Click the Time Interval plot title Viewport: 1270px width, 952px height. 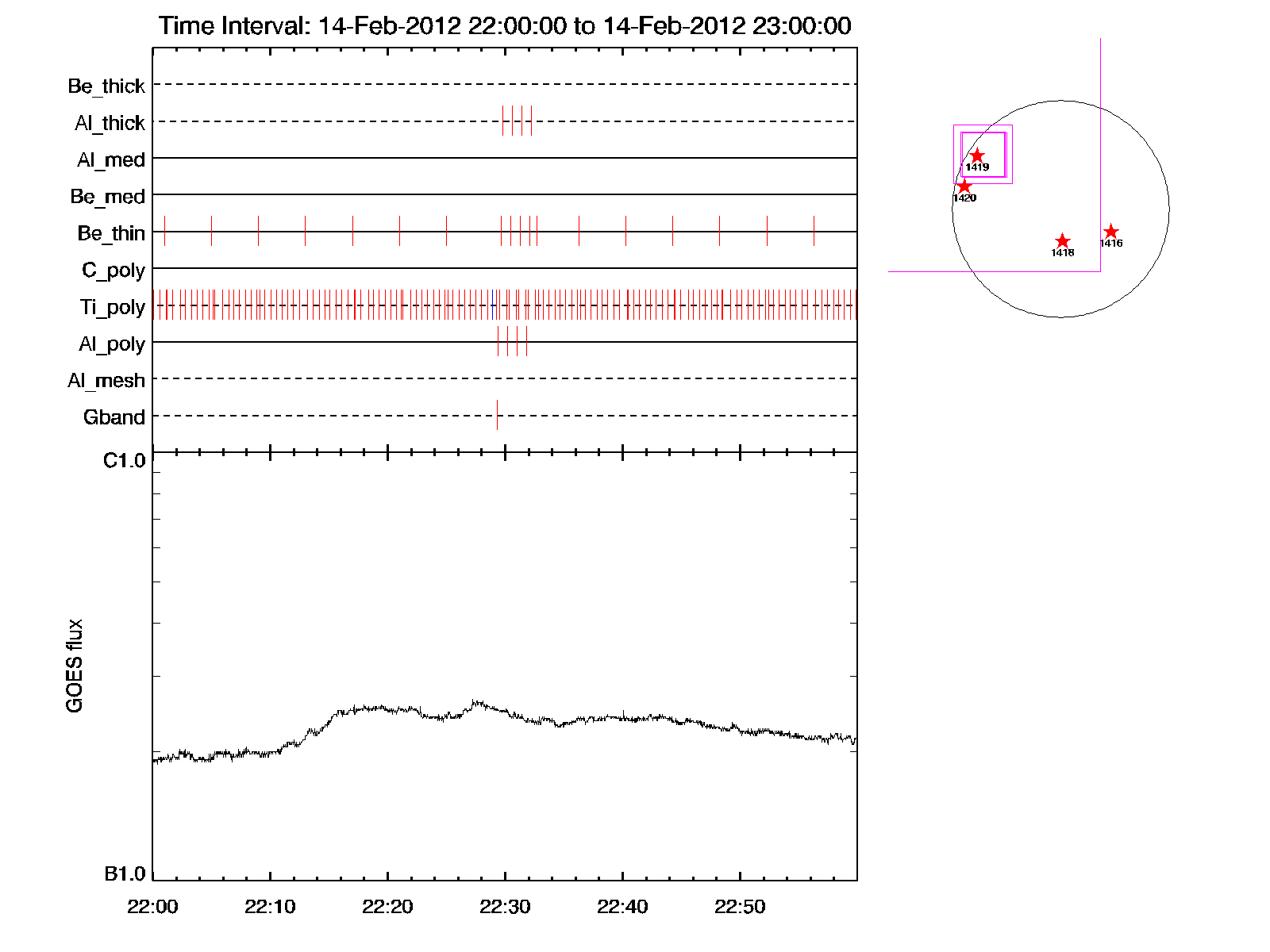tap(505, 26)
